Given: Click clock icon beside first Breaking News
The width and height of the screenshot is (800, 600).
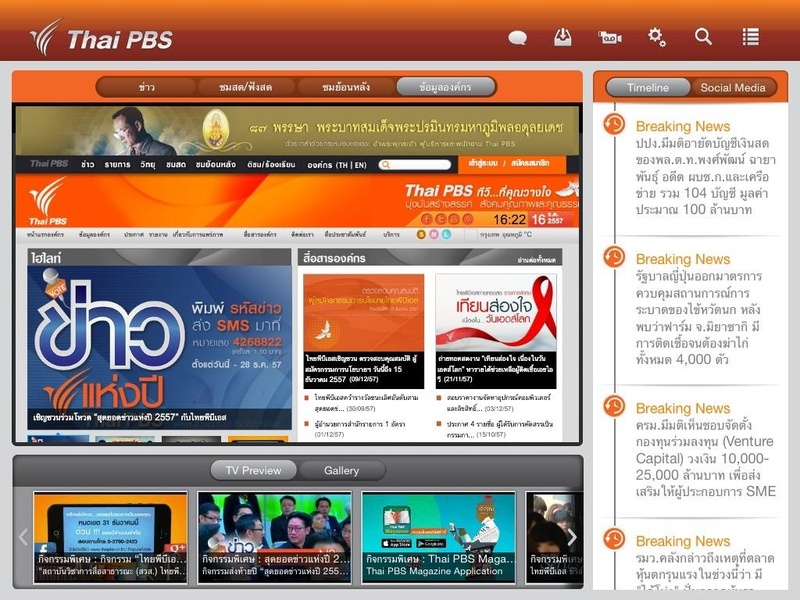Looking at the screenshot, I should pos(614,123).
